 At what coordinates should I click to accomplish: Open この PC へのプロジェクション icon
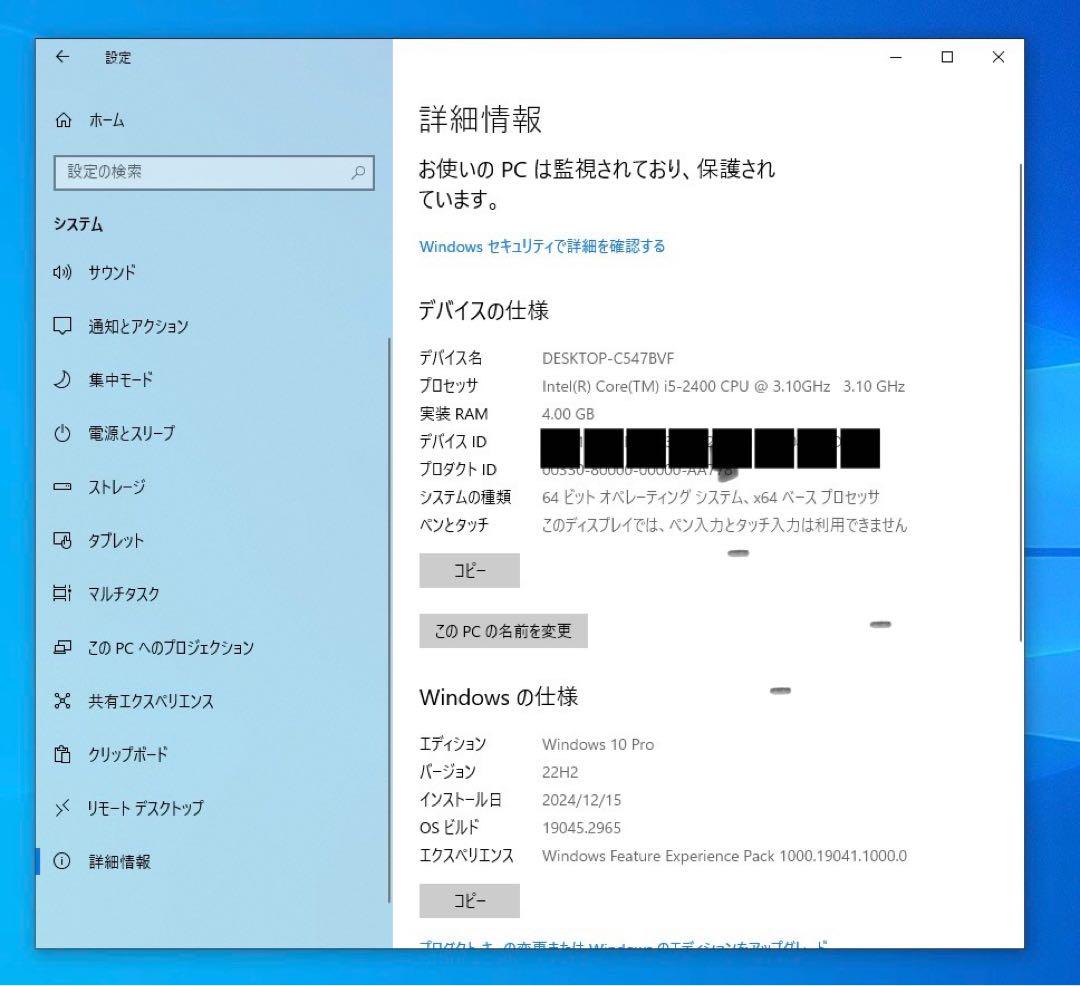pos(63,647)
